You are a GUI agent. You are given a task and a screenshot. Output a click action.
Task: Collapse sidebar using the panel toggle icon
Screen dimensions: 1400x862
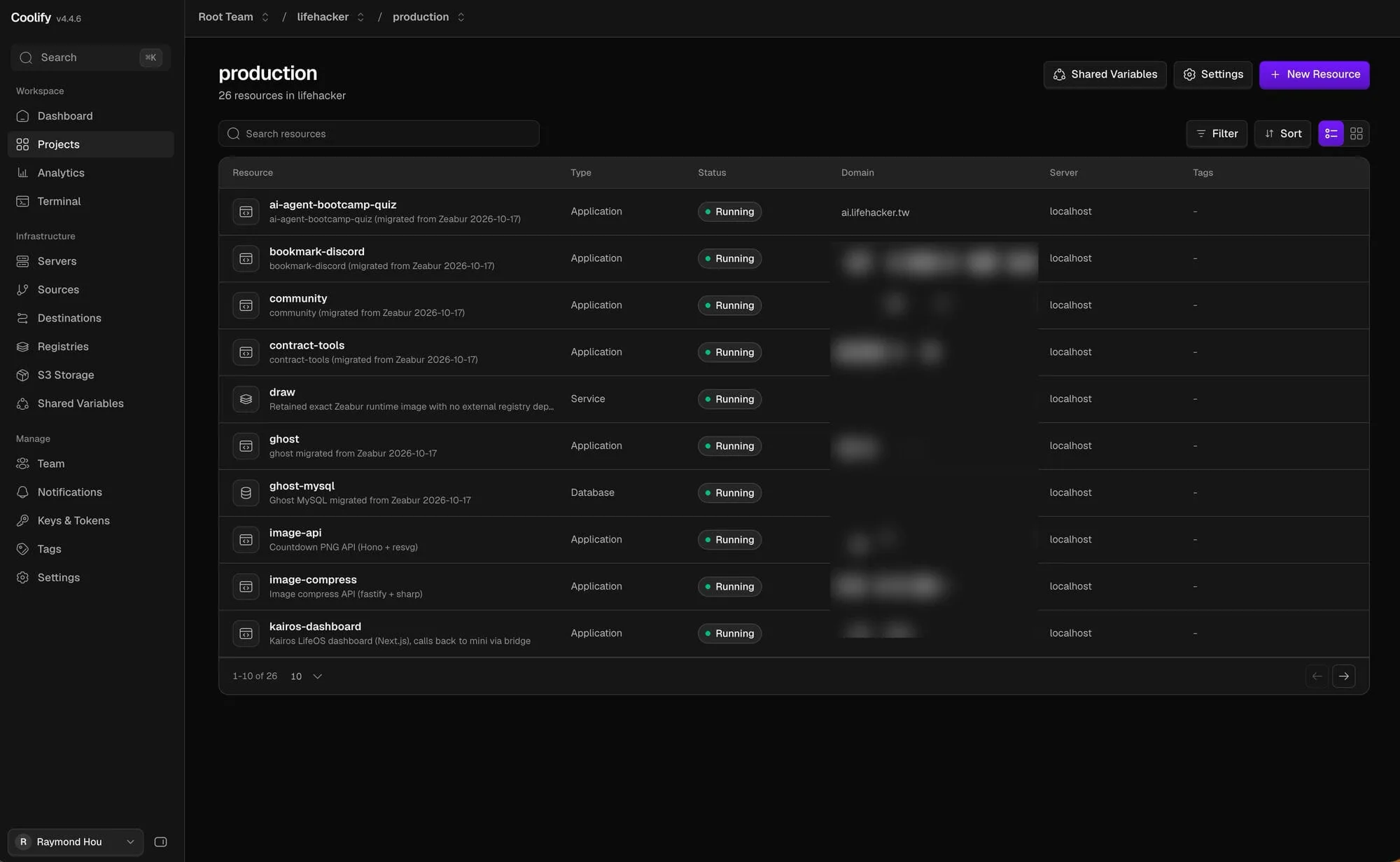pyautogui.click(x=160, y=842)
